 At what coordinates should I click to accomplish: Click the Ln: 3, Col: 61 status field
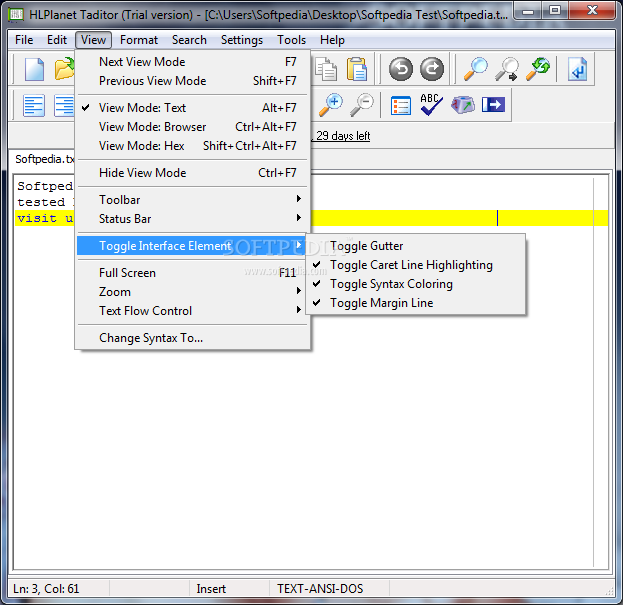[x=58, y=588]
